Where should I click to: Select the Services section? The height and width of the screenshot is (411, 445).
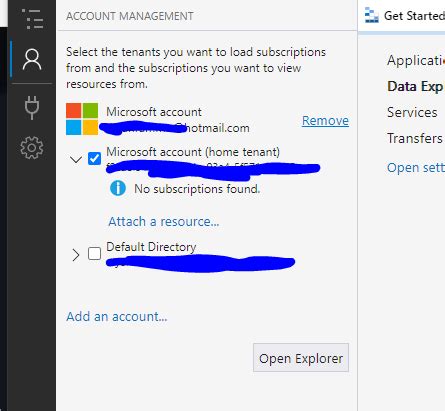coord(412,112)
